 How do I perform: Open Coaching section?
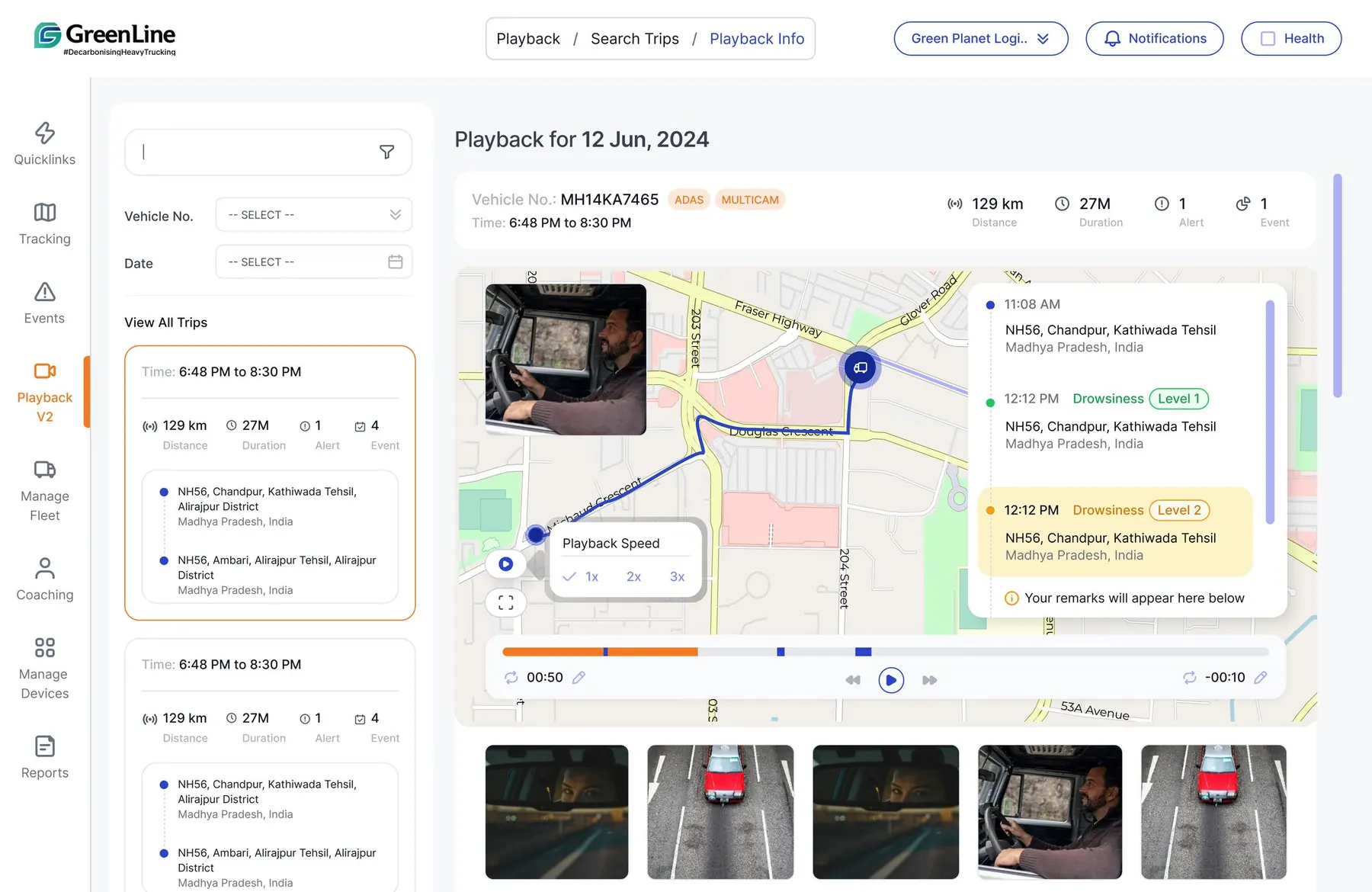pyautogui.click(x=45, y=579)
